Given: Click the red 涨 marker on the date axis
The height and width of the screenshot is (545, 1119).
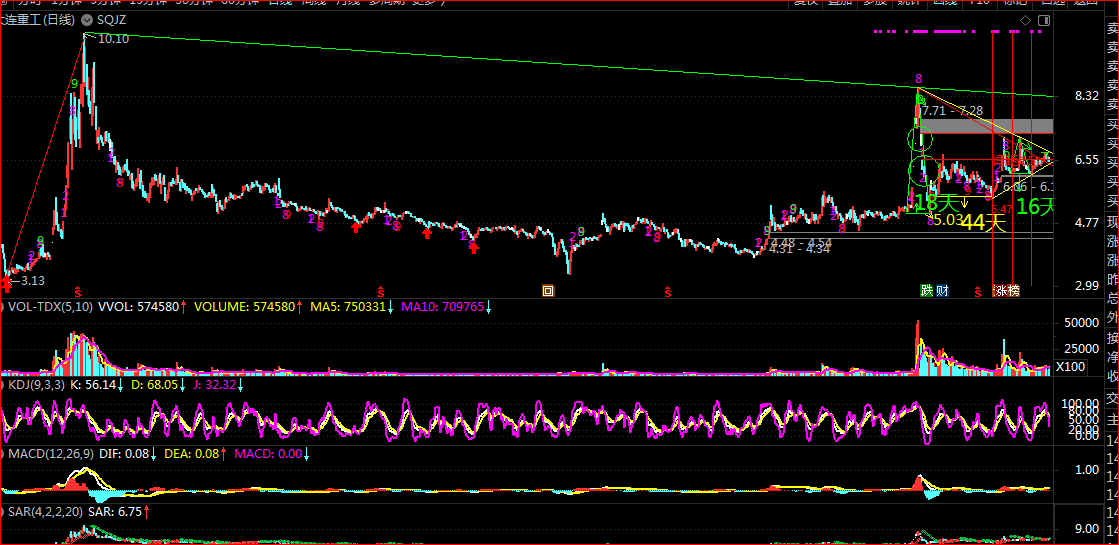Looking at the screenshot, I should coord(999,290).
